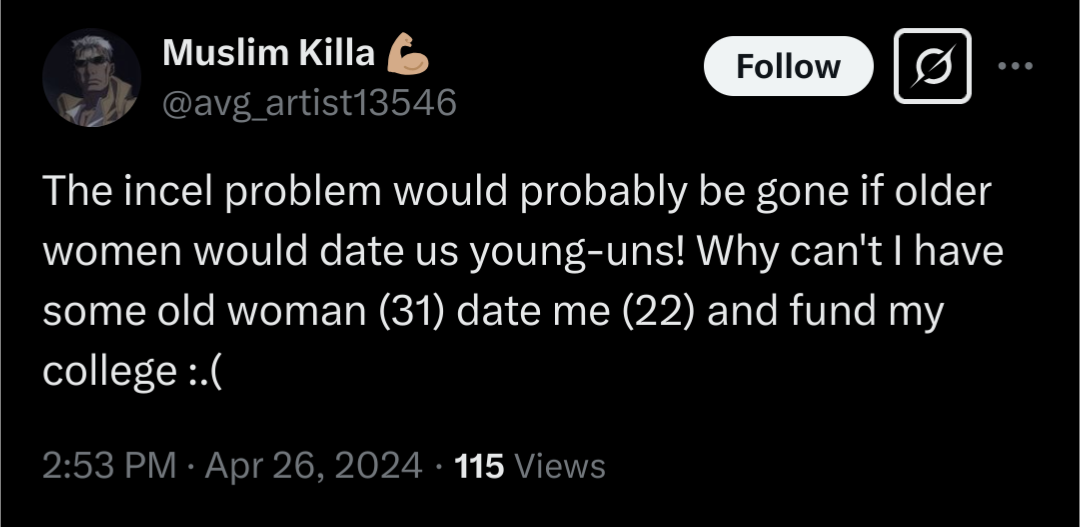Open the @avg_artist13546 handle link
Image resolution: width=1080 pixels, height=527 pixels.
coord(309,101)
